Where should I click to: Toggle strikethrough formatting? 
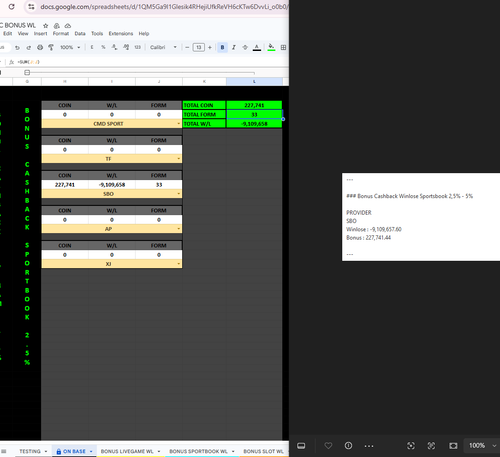coord(245,48)
